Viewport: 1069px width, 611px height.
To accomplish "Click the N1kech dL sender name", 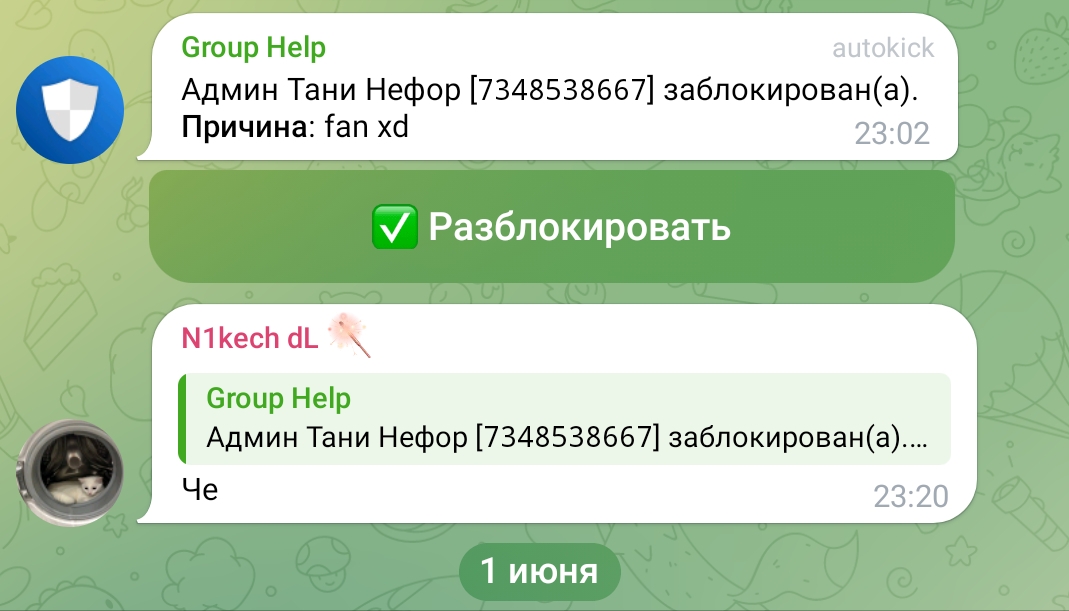I will (x=250, y=338).
